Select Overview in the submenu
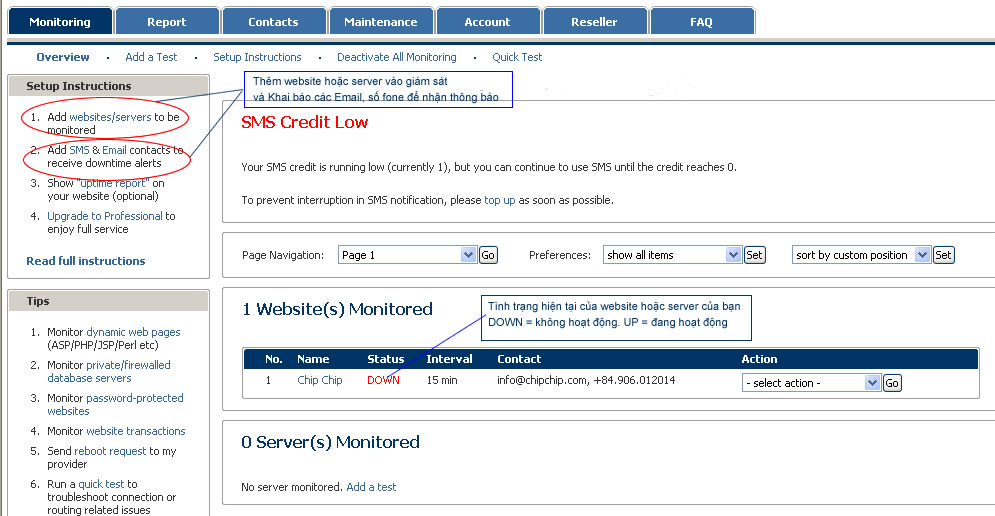 pos(63,57)
